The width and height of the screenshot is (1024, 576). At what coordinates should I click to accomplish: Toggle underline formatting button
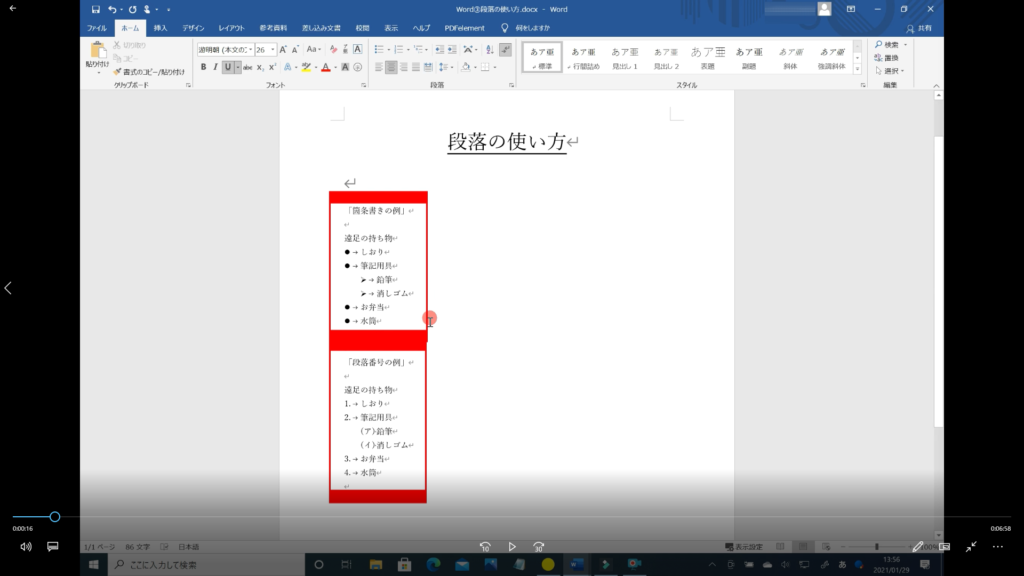227,67
